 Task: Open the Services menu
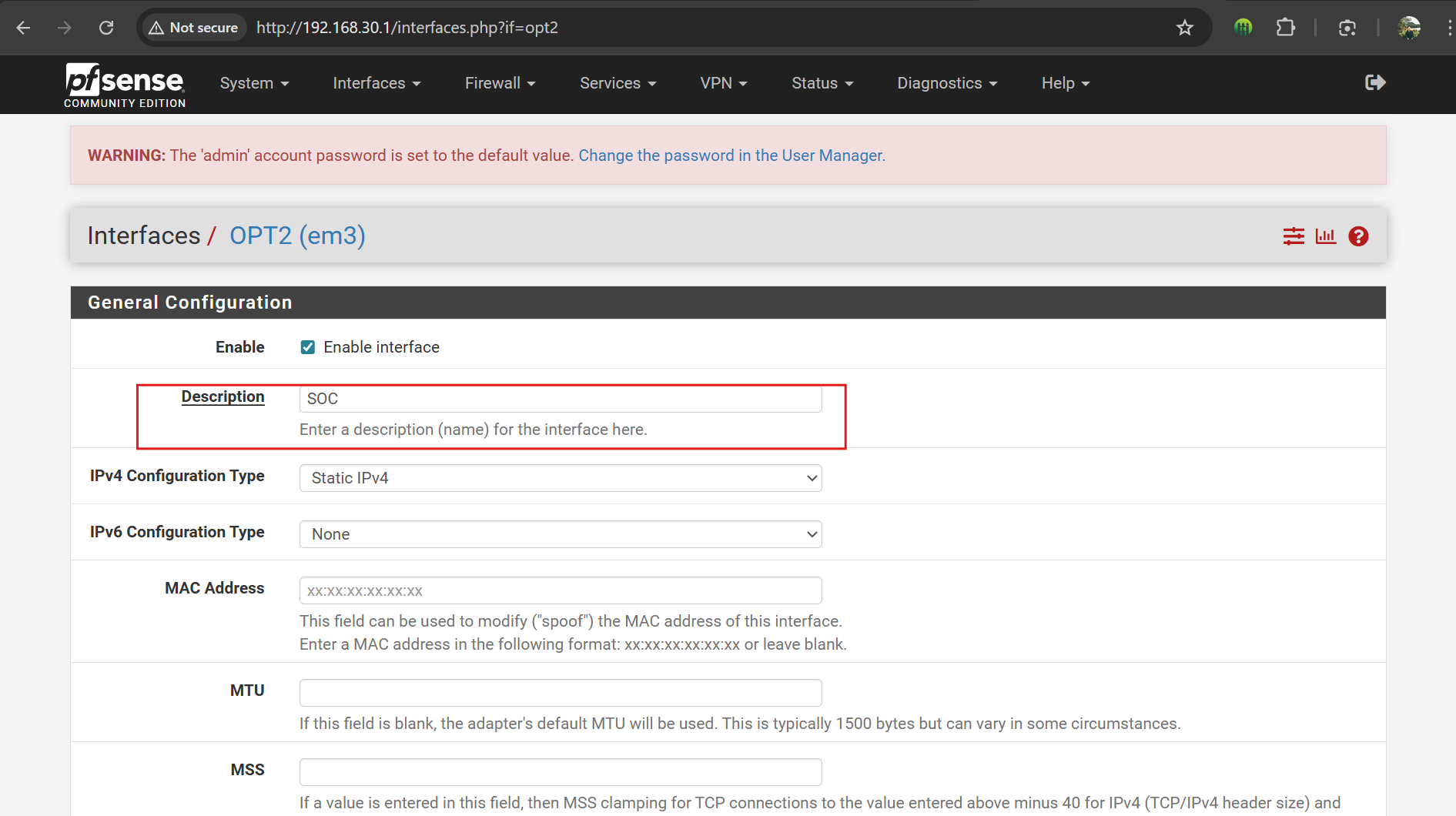point(618,83)
